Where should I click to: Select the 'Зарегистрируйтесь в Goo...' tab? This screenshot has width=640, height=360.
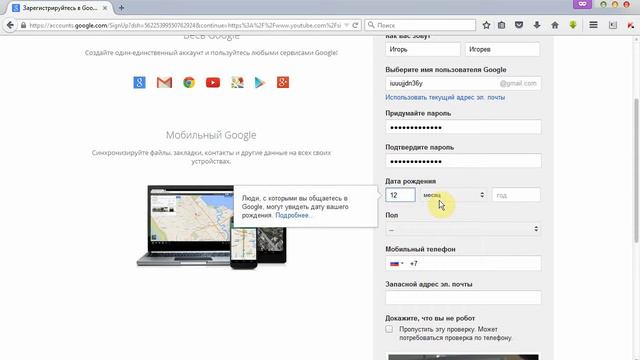(60, 8)
